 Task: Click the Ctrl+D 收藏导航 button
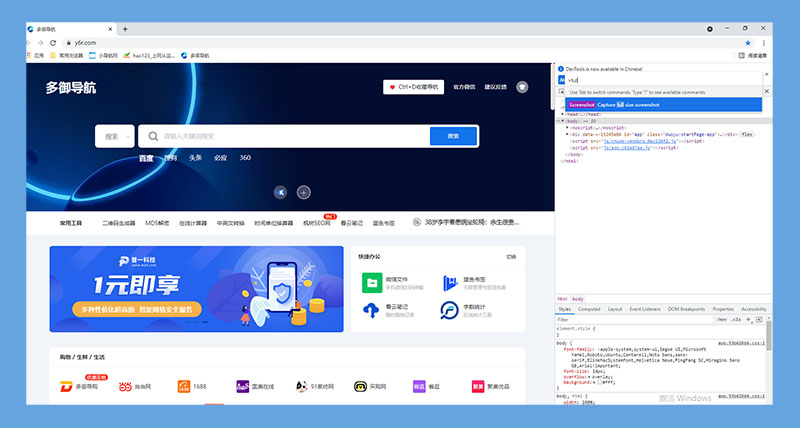tap(414, 87)
